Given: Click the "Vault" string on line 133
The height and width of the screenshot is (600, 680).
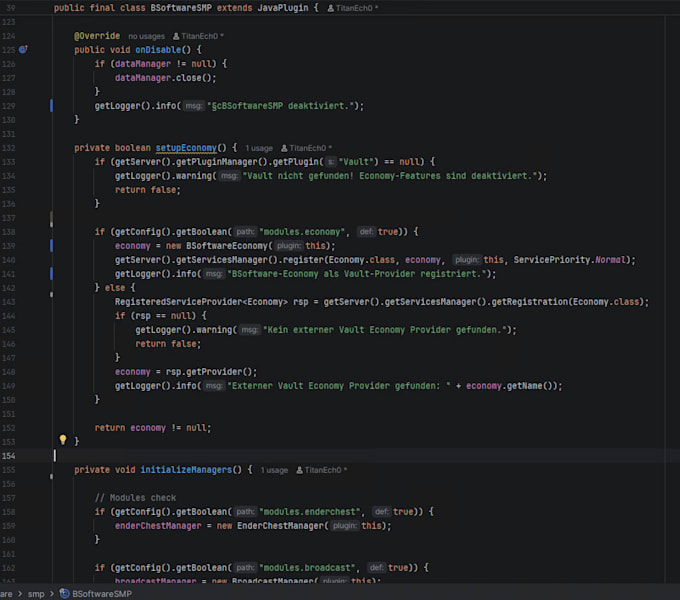Looking at the screenshot, I should click(x=356, y=162).
